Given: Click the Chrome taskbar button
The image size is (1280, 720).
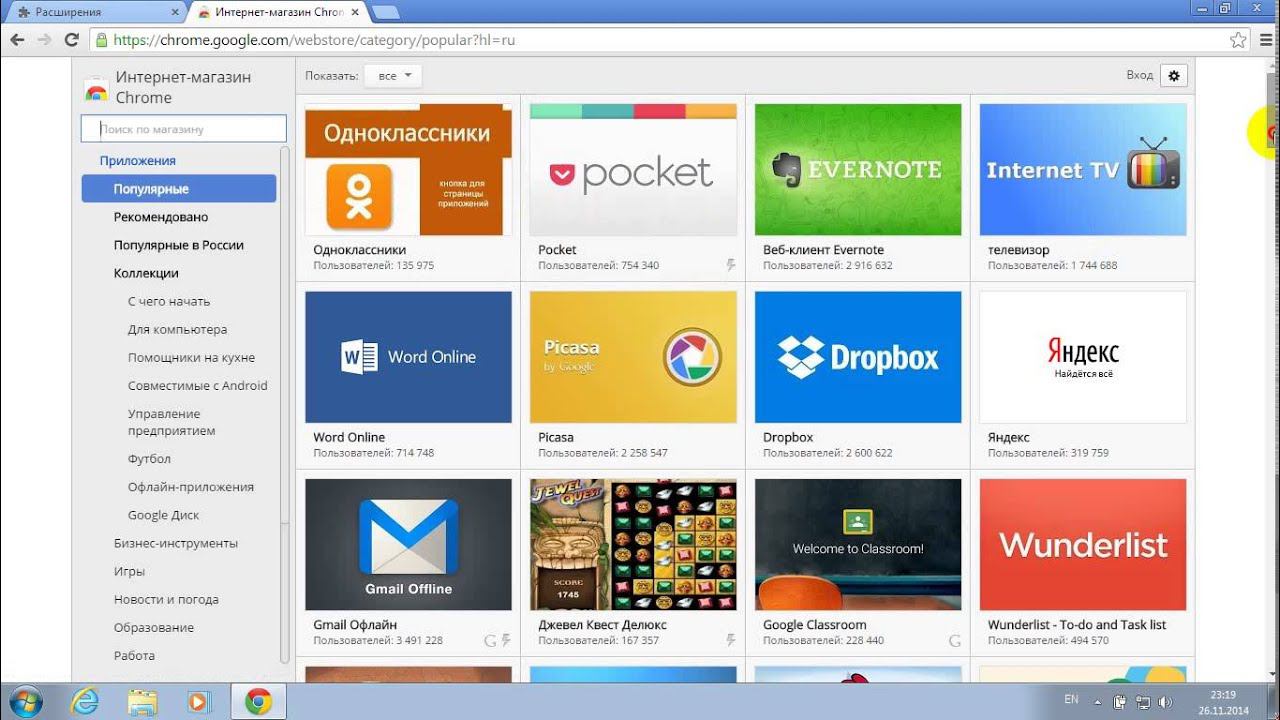Looking at the screenshot, I should [x=258, y=702].
